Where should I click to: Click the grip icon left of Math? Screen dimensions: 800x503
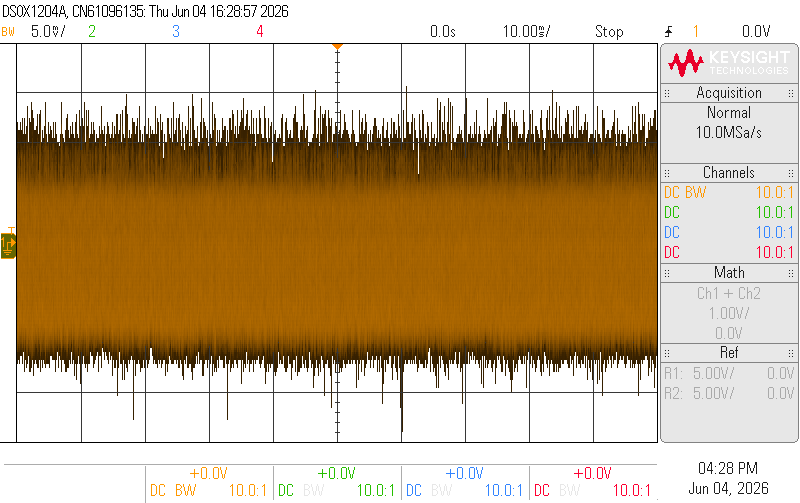[x=667, y=273]
